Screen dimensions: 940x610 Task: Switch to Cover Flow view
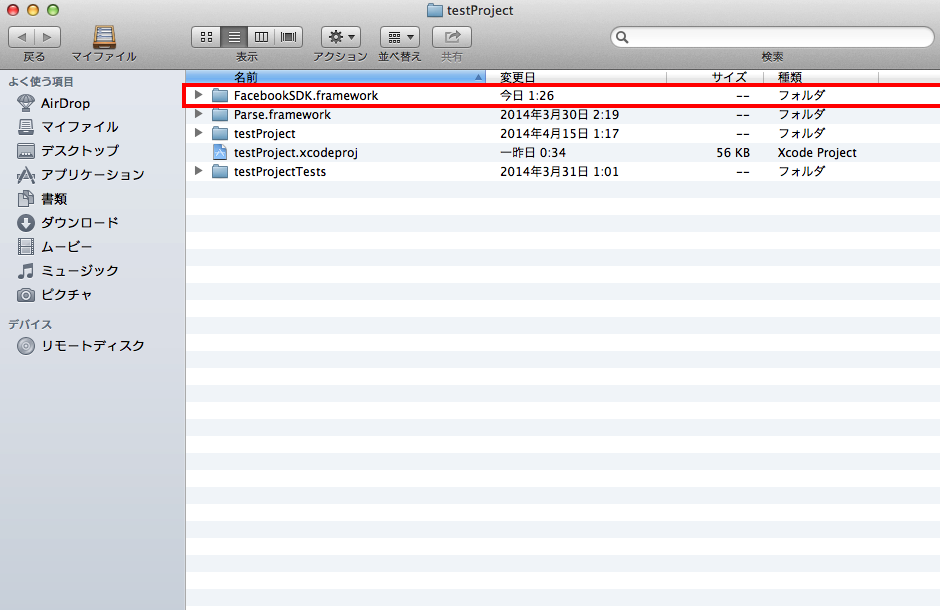tap(288, 37)
